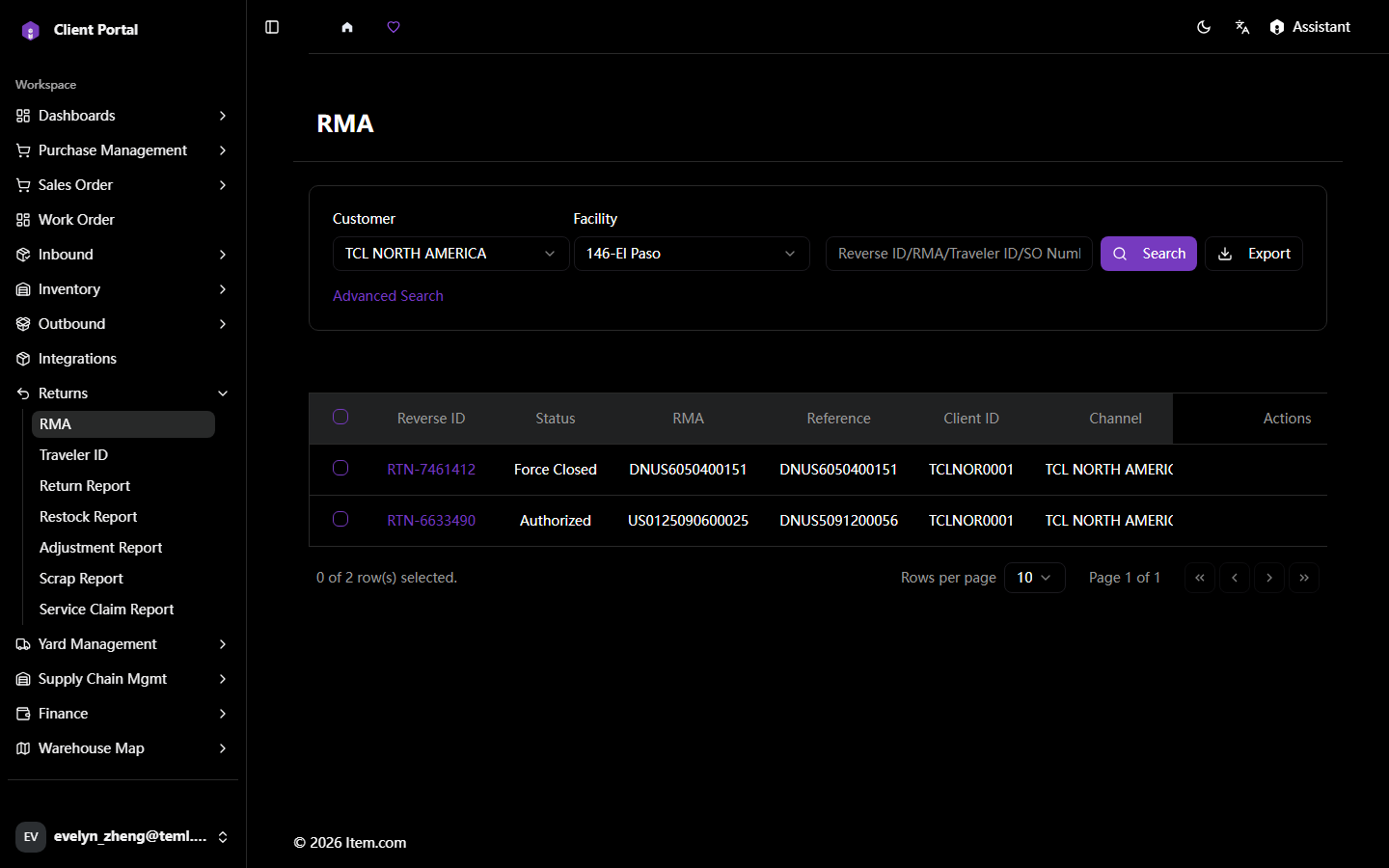Expand the Dashboards menu
Screen dimensions: 1389x868
point(123,116)
